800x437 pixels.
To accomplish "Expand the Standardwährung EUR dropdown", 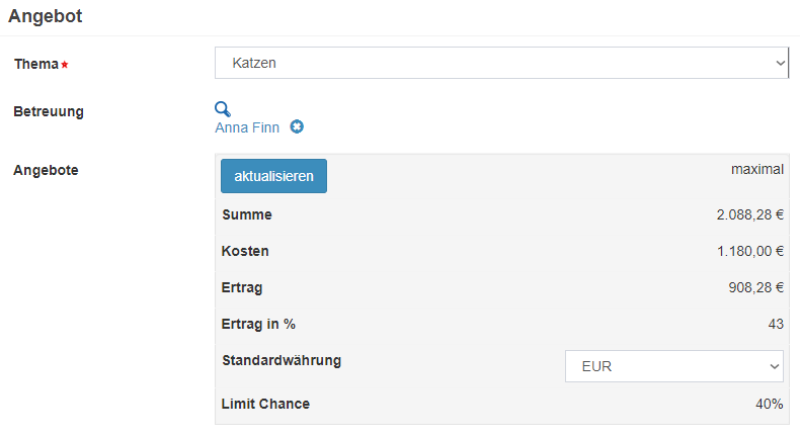I will point(675,367).
